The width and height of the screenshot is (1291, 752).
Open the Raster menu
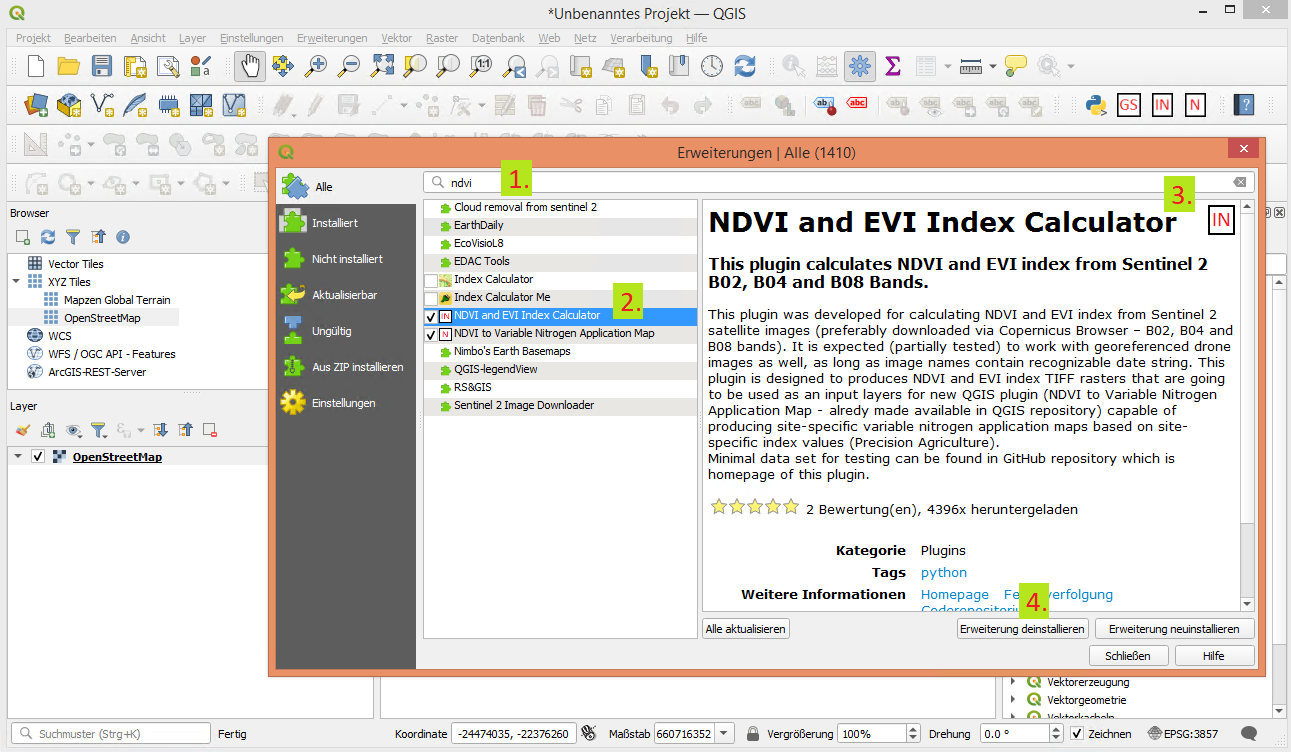pos(442,38)
